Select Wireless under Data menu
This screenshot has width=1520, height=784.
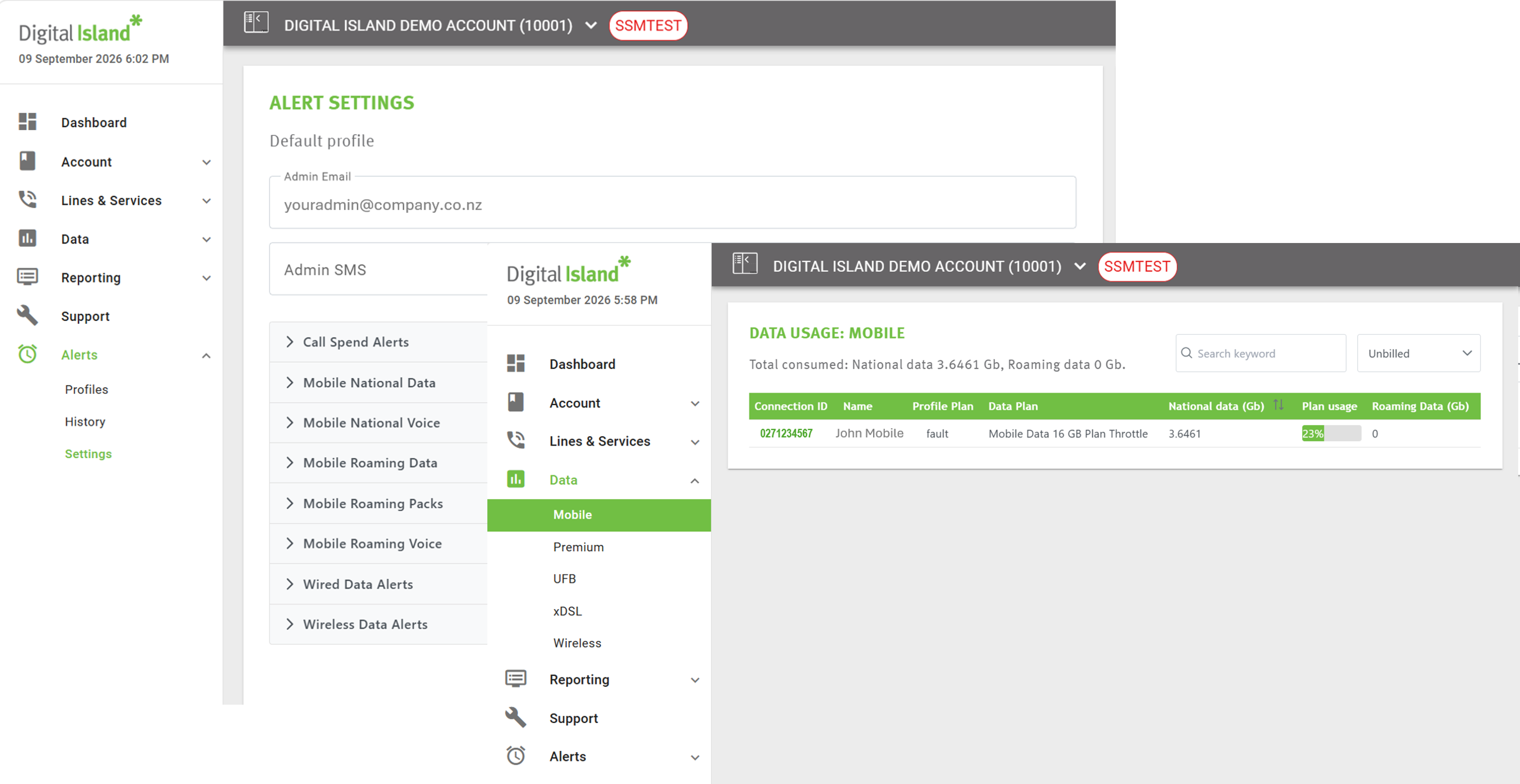(x=577, y=643)
